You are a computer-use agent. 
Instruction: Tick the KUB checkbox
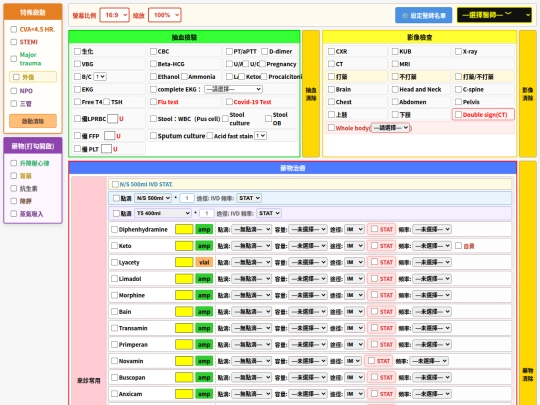pos(395,51)
